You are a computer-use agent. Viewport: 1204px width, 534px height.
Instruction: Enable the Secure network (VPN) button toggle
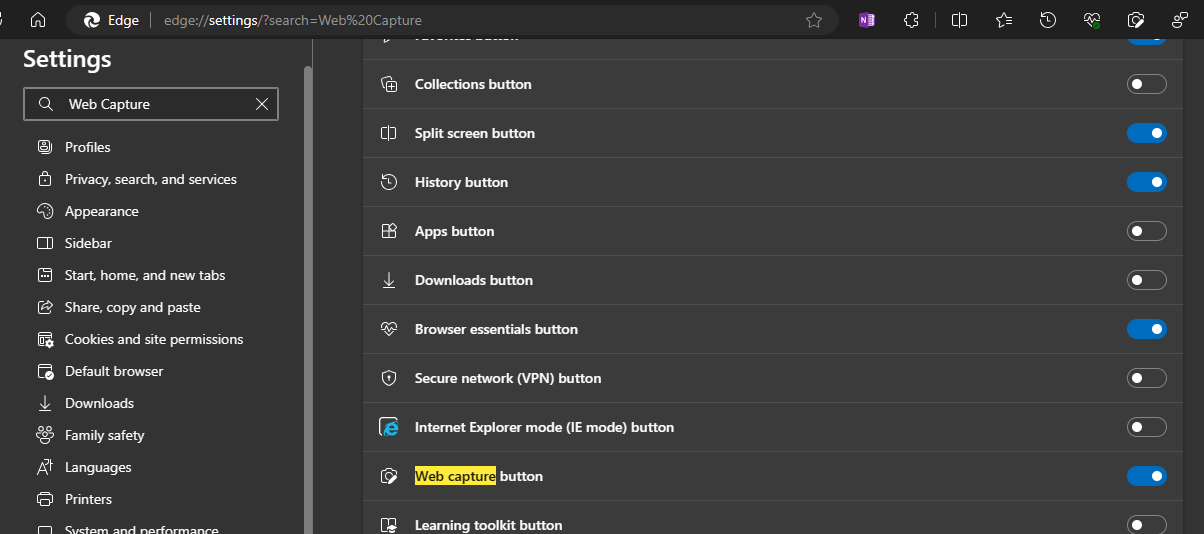coord(1146,378)
